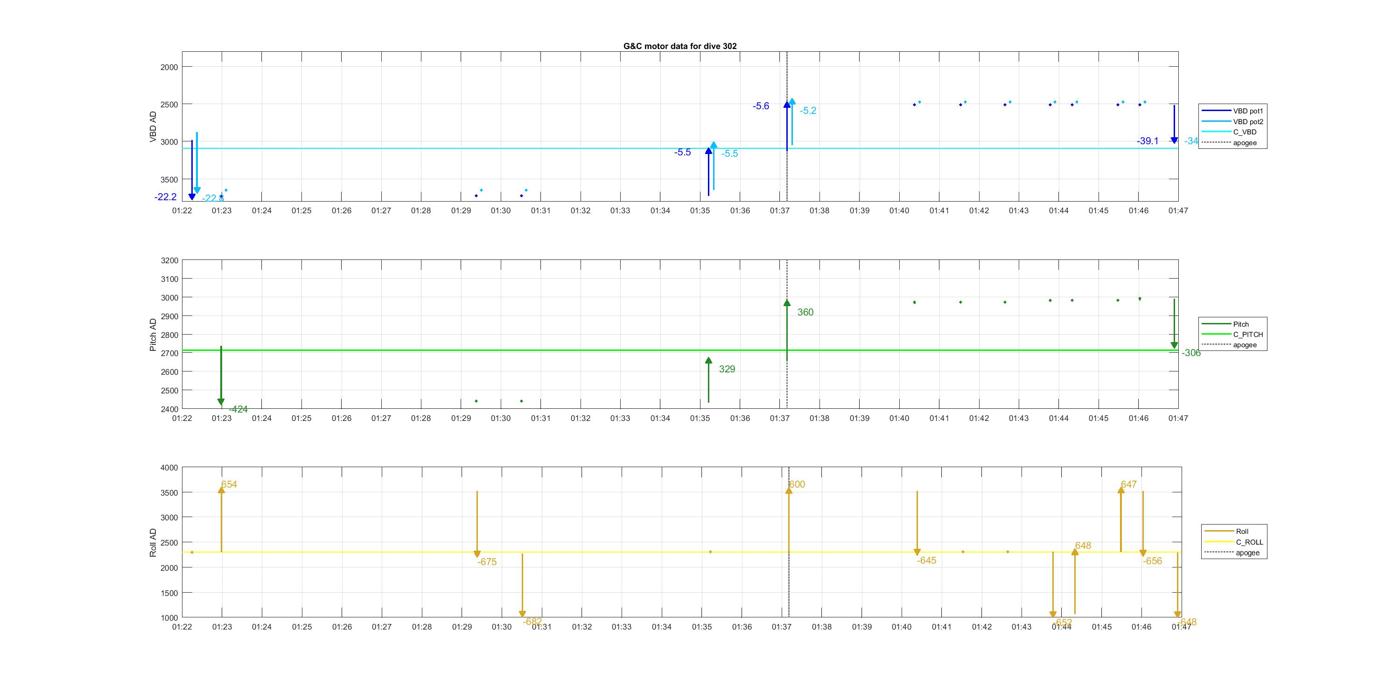Click the "01:44" time tick in the Roll plot
The width and height of the screenshot is (1400, 693).
1062,627
